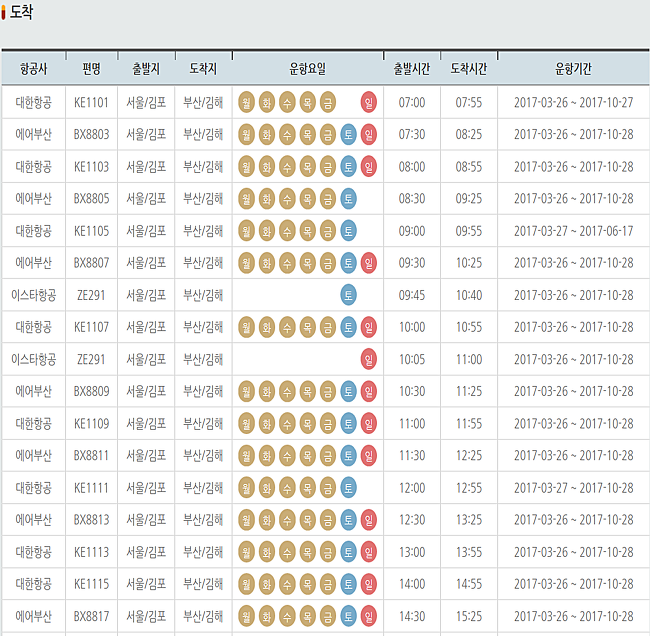
Task: Select flight number KE1109
Action: pyautogui.click(x=91, y=424)
